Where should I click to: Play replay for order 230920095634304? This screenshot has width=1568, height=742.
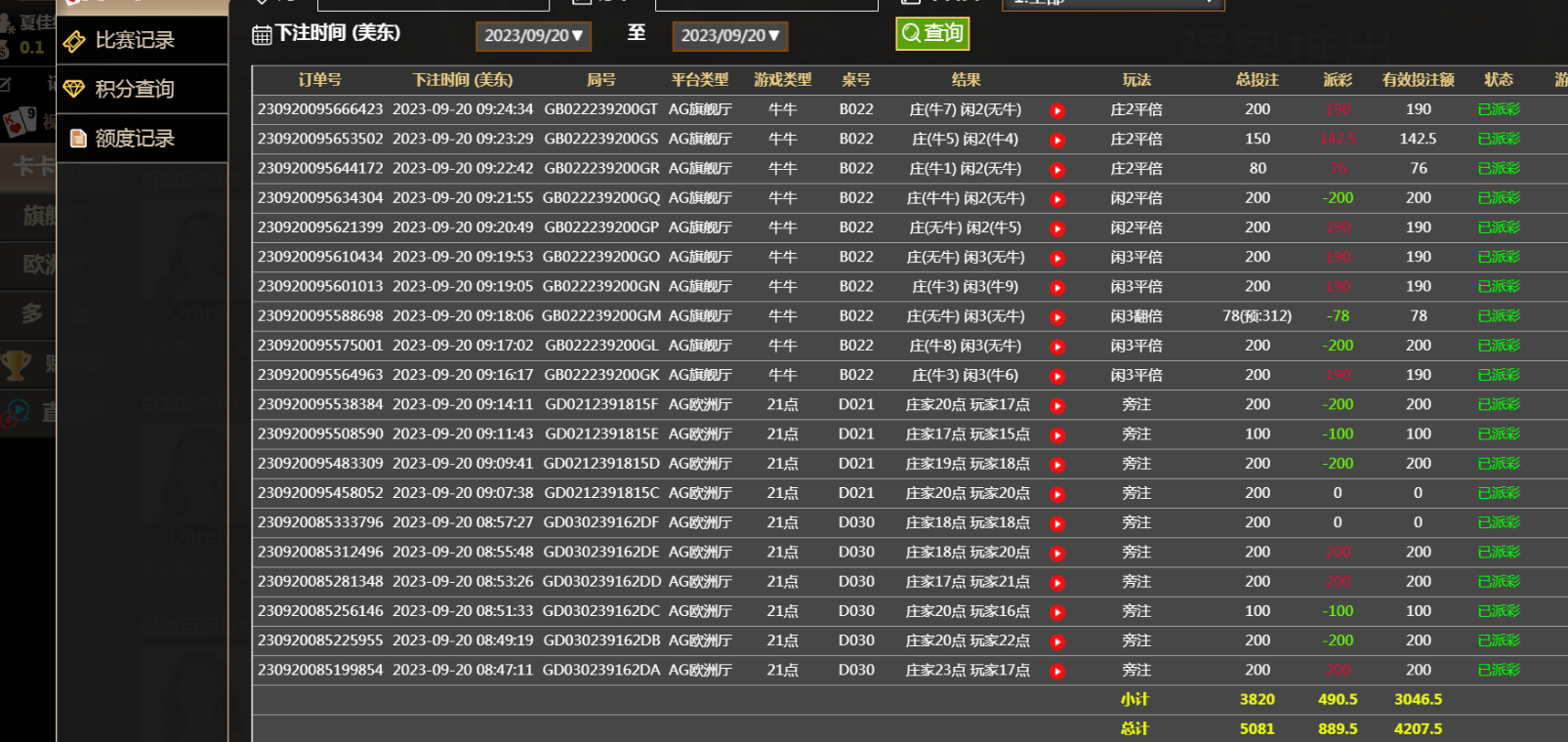coord(1057,199)
